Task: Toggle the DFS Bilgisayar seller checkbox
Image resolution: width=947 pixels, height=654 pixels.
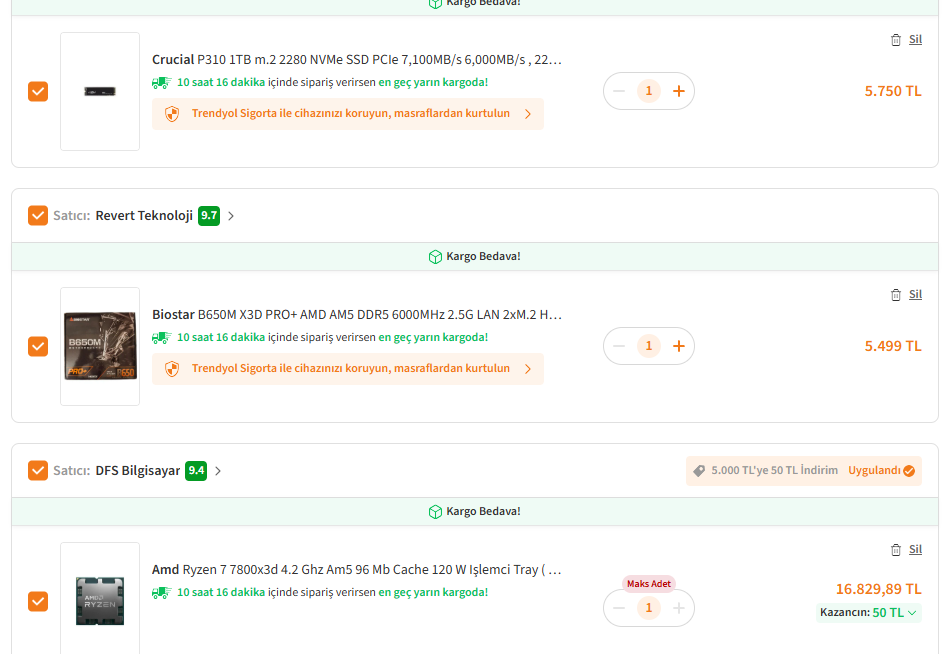Action: (38, 470)
